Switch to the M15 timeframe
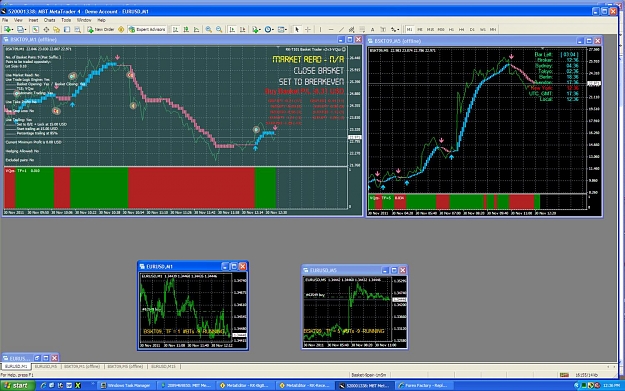The width and height of the screenshot is (625, 391). pos(430,29)
